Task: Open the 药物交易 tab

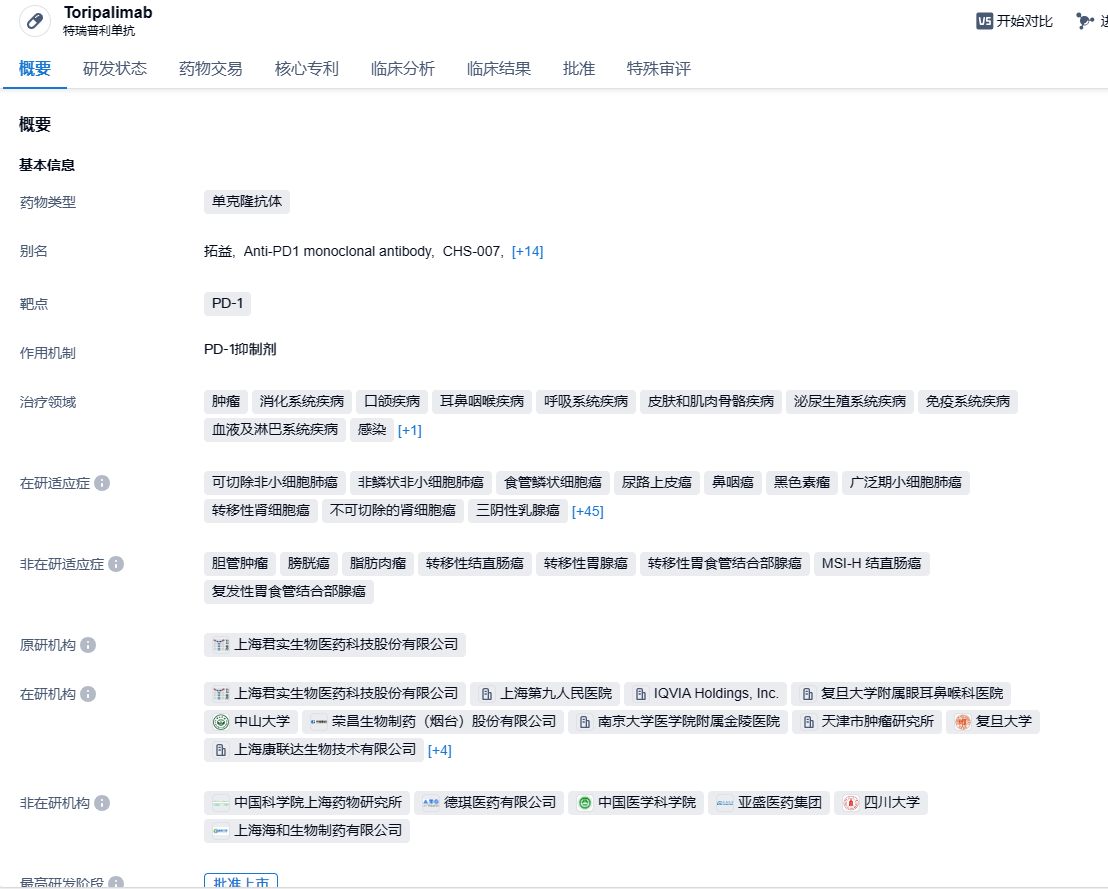Action: click(x=211, y=69)
